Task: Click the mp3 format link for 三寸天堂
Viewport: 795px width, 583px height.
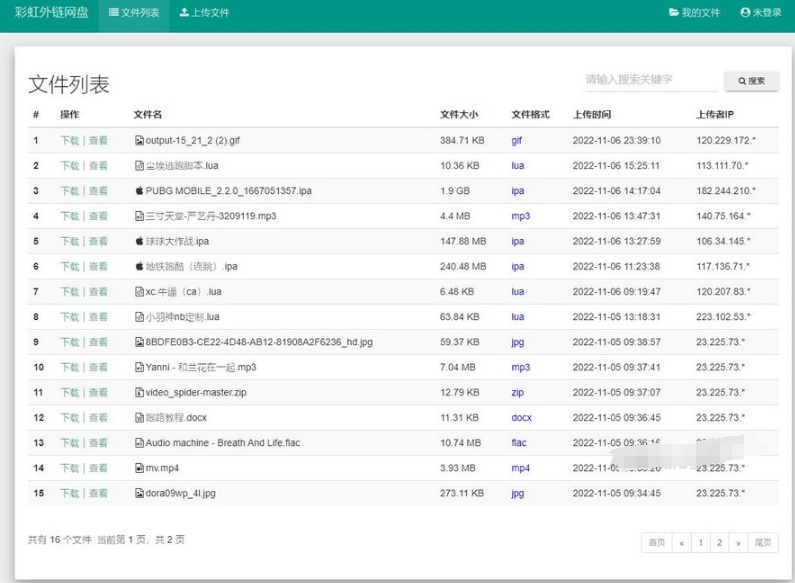Action: point(520,216)
